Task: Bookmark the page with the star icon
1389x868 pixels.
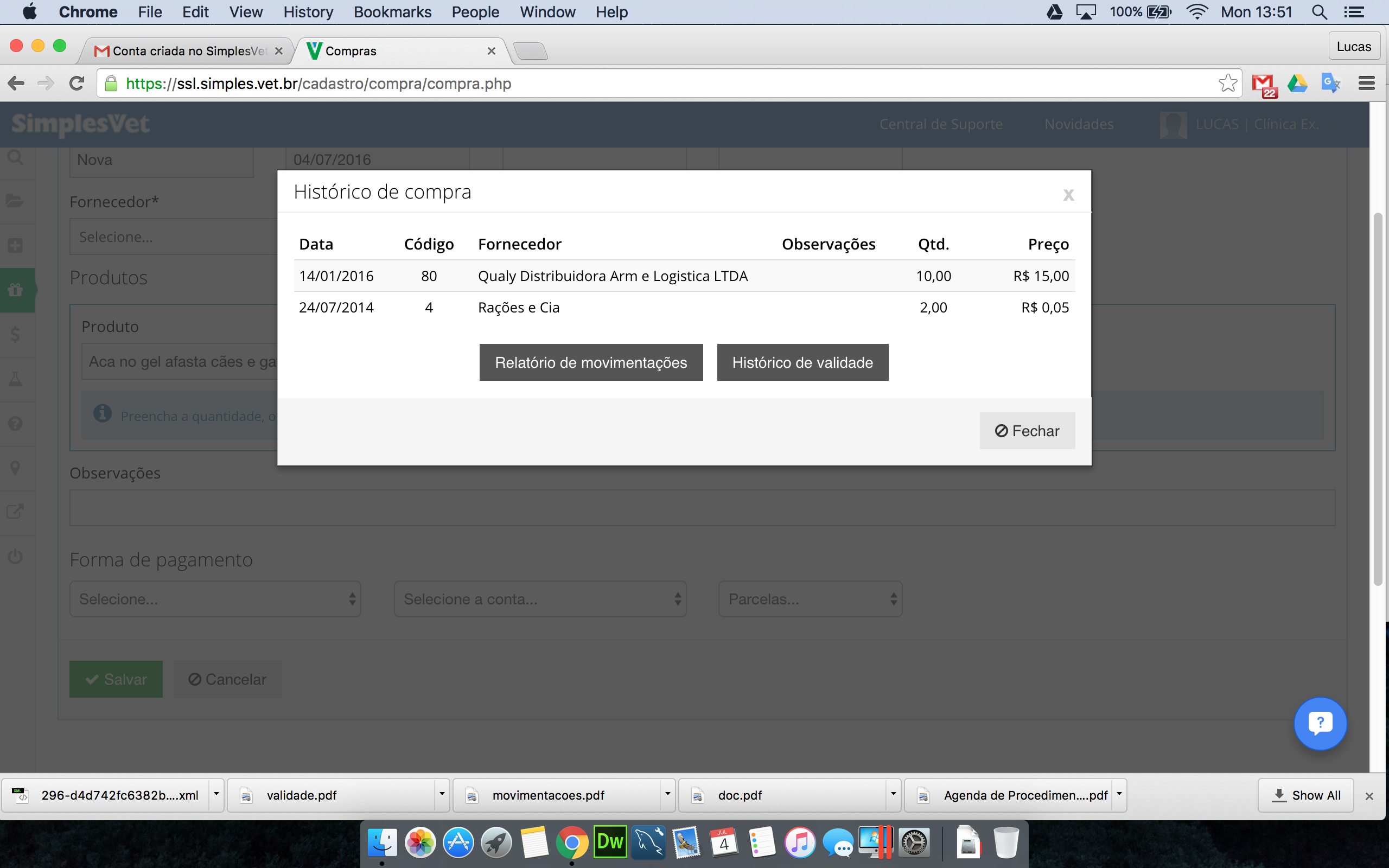Action: [x=1227, y=83]
